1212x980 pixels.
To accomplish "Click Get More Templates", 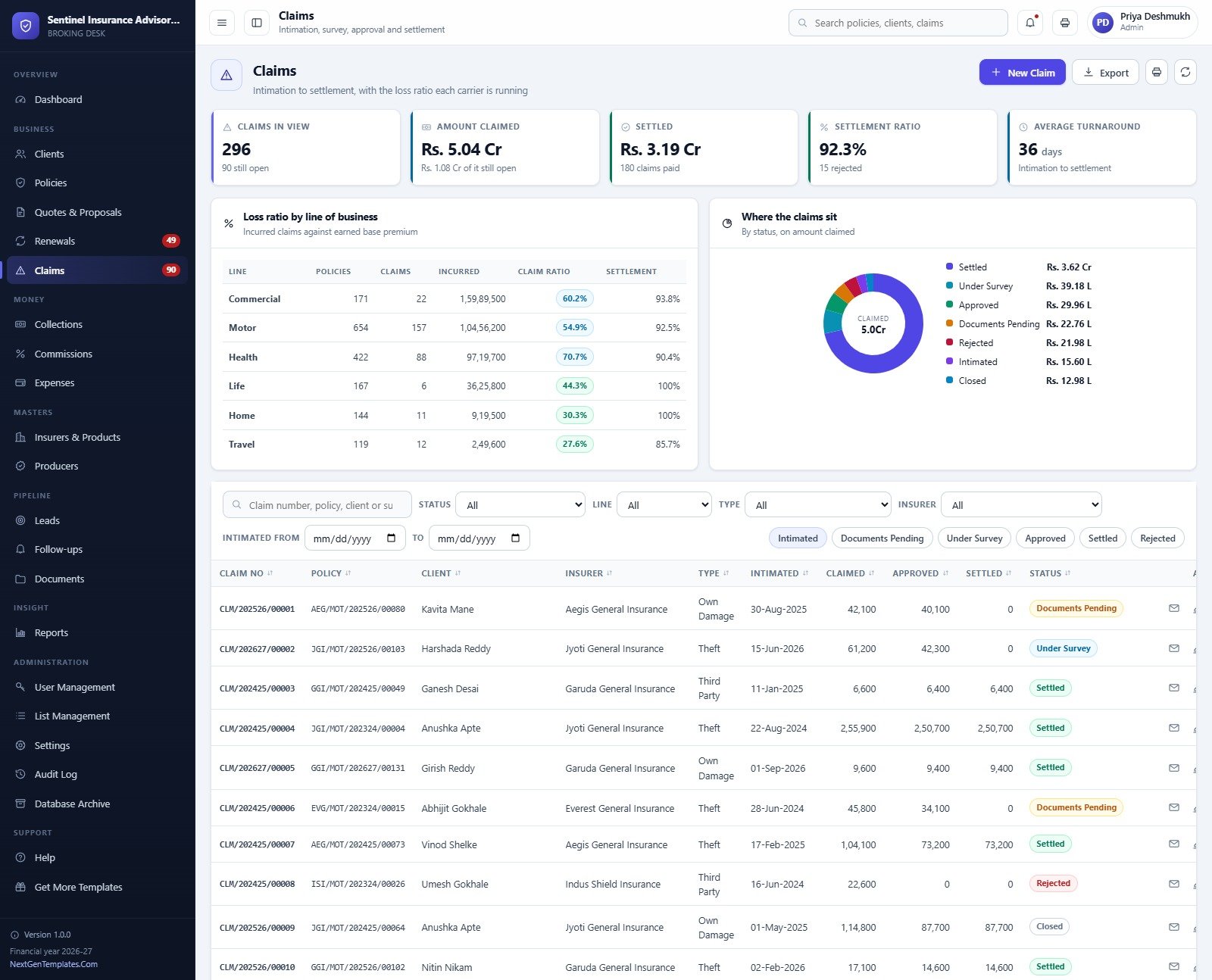I will pos(97,887).
